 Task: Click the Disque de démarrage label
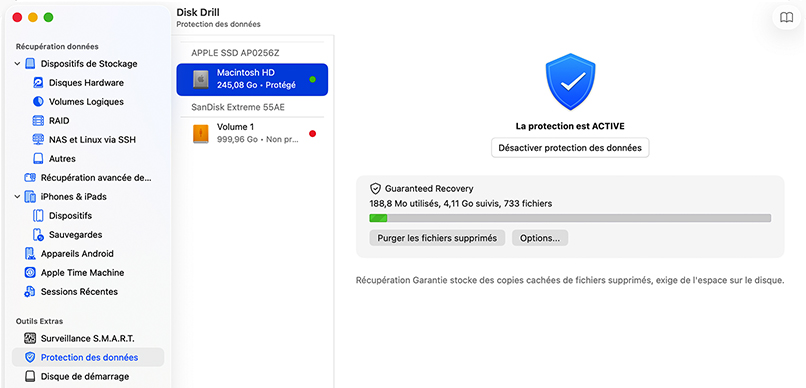pyautogui.click(x=85, y=376)
